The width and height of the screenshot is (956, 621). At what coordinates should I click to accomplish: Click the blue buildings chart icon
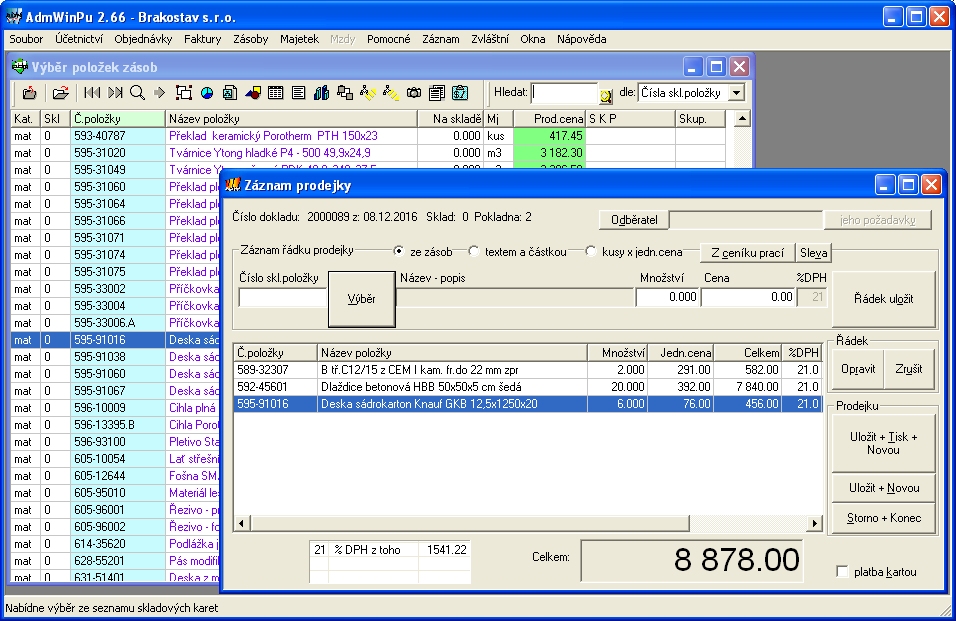click(321, 93)
